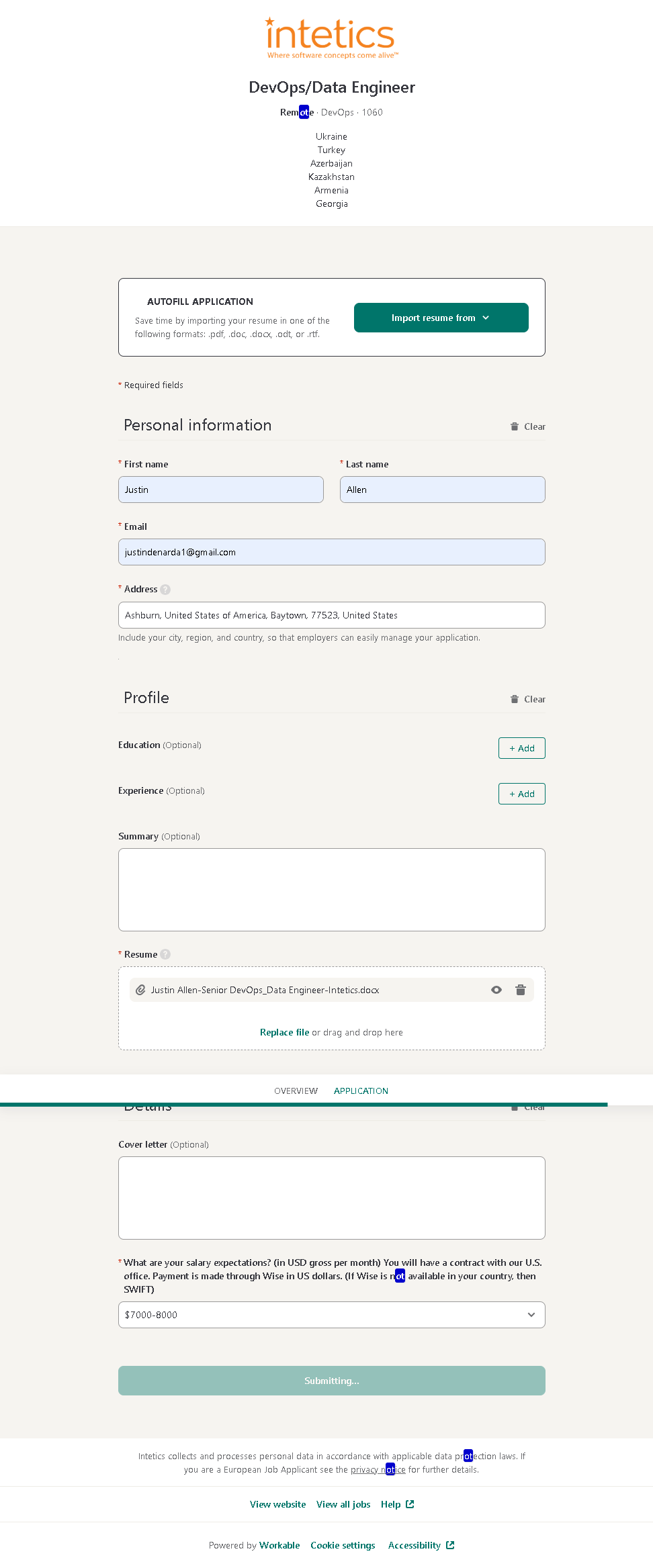Click the paperclip icon beside resume filename
Screen dimensions: 653x1568
pos(141,990)
